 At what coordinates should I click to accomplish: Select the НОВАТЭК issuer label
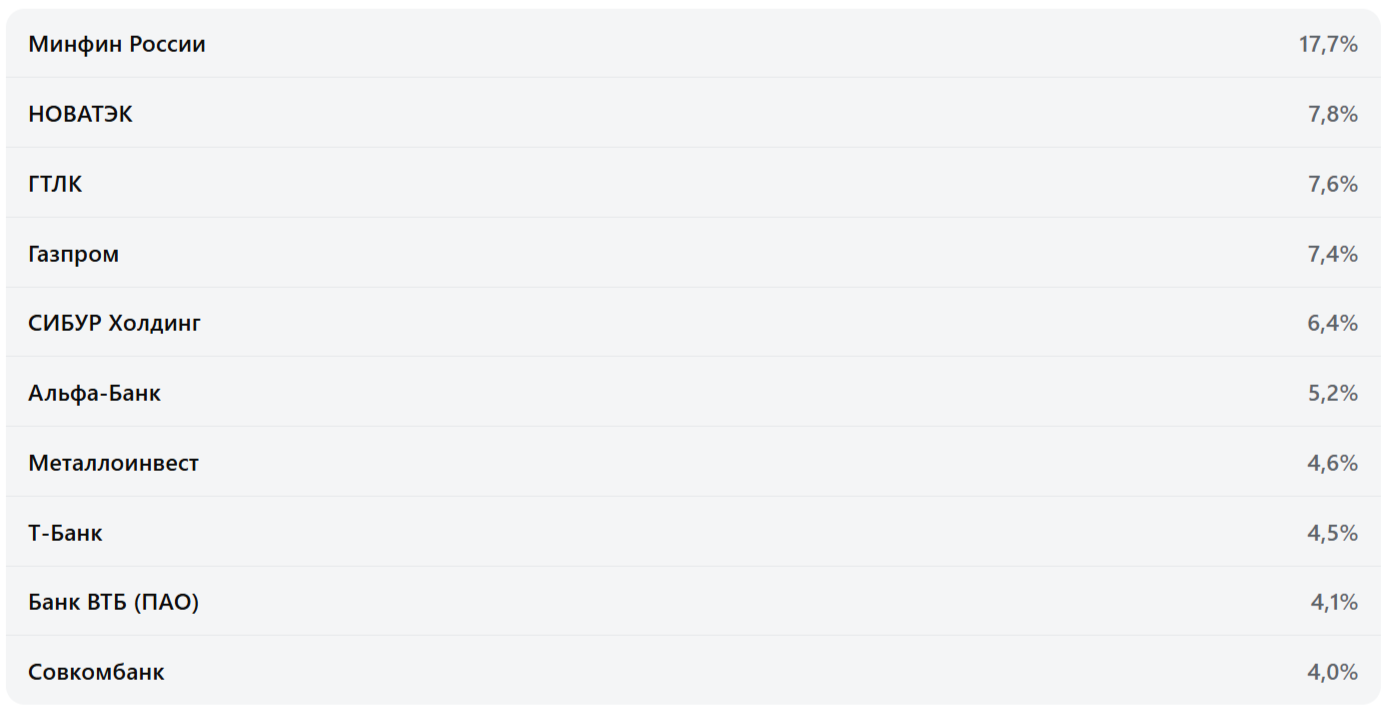80,114
